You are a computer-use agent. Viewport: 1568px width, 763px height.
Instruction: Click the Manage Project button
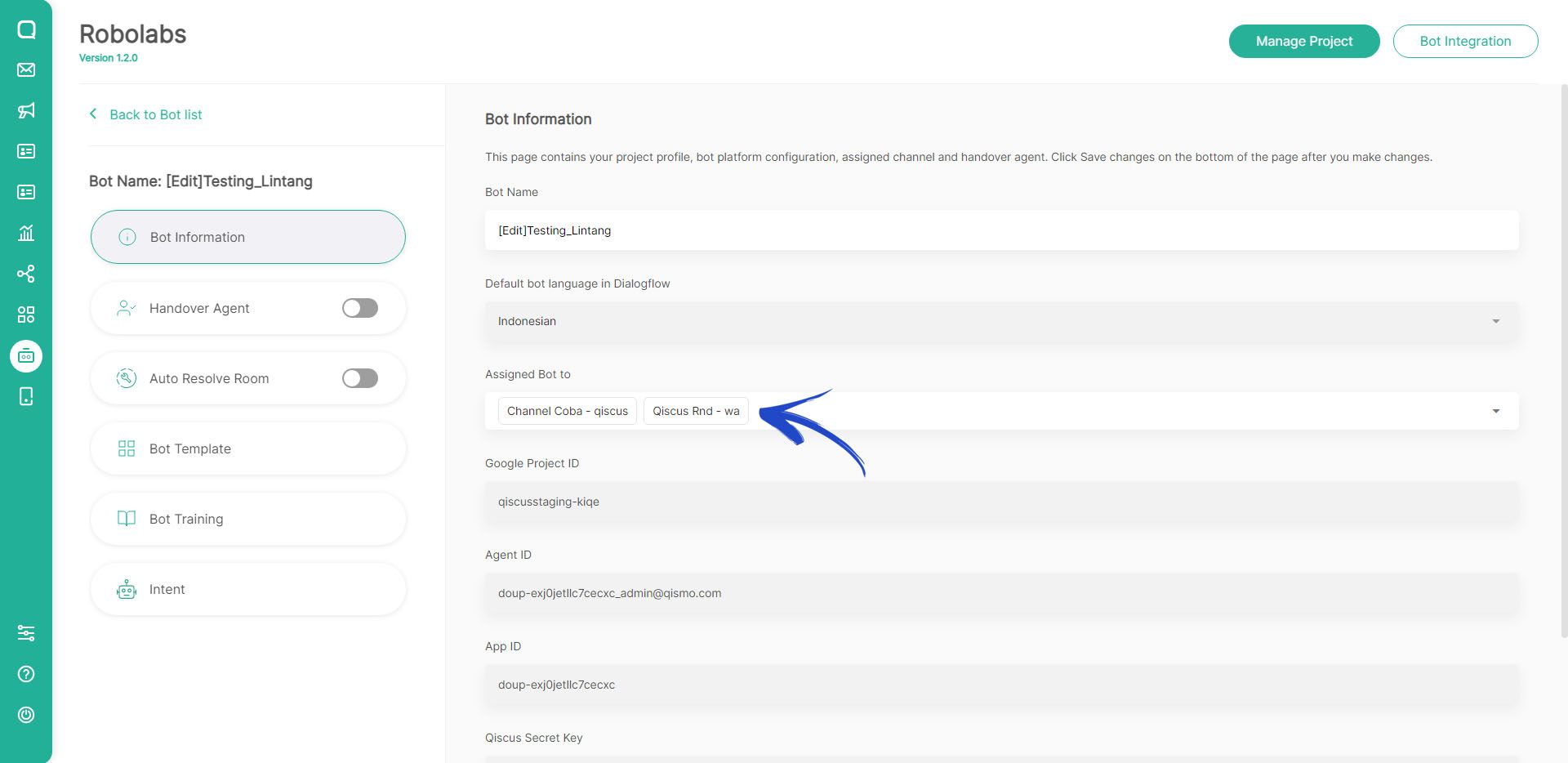tap(1303, 41)
